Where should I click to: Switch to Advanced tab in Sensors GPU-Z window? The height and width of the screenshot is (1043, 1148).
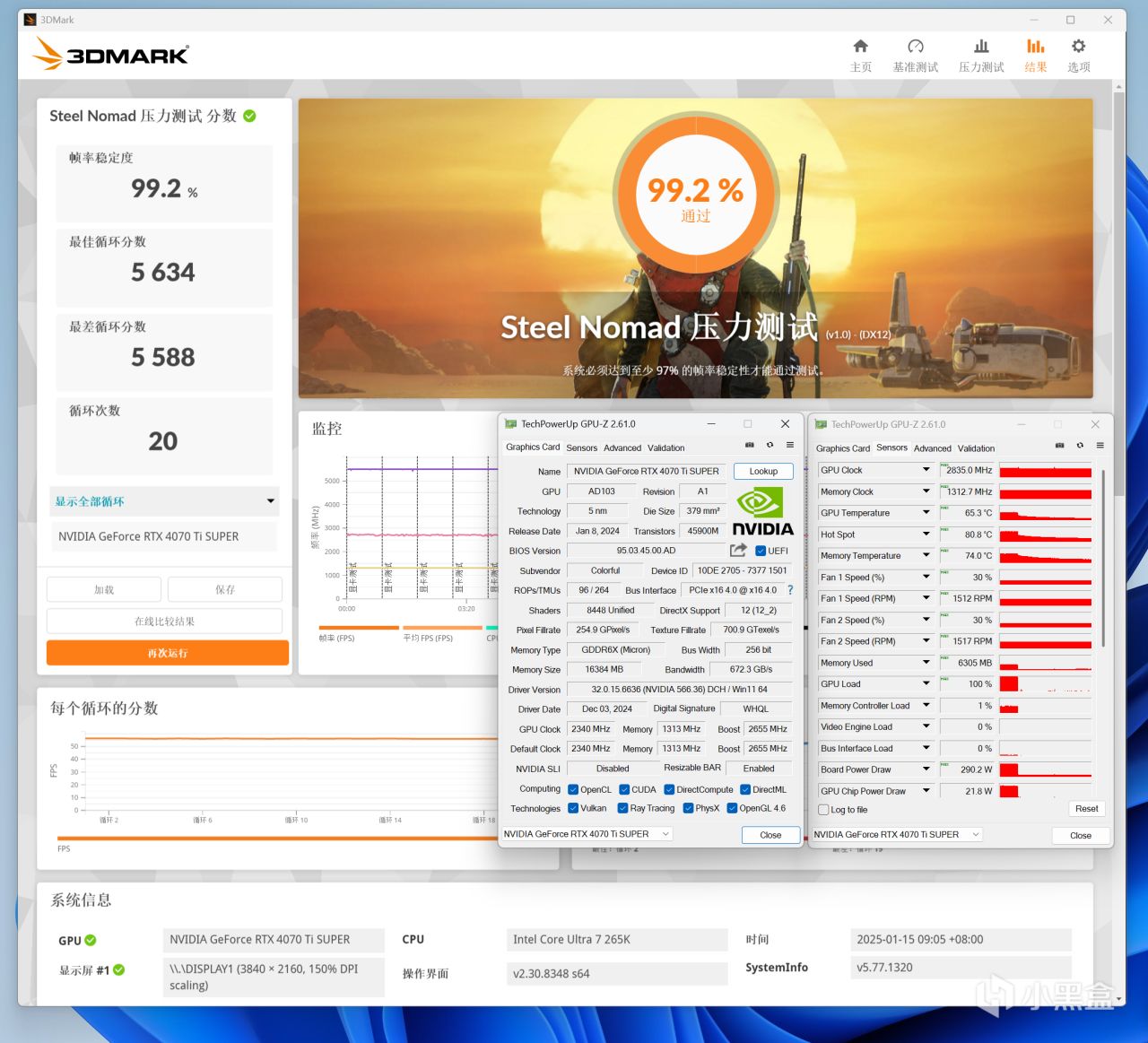933,448
